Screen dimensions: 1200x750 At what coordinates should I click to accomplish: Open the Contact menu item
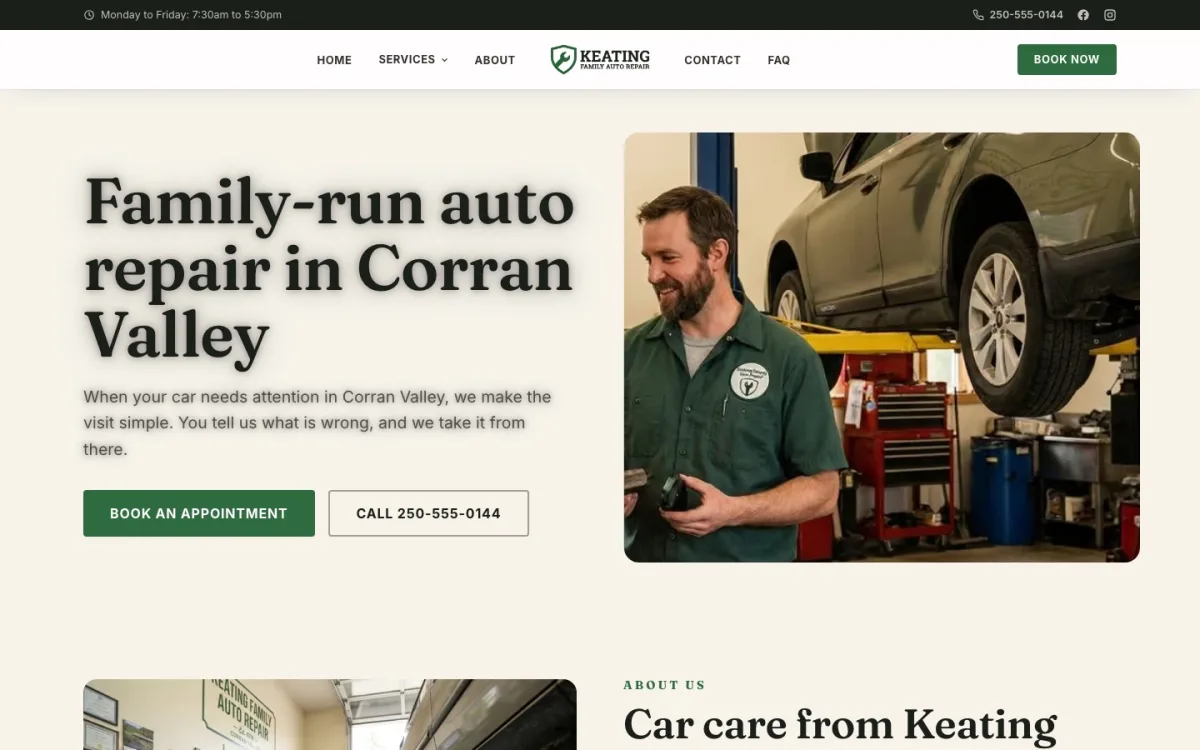(712, 60)
